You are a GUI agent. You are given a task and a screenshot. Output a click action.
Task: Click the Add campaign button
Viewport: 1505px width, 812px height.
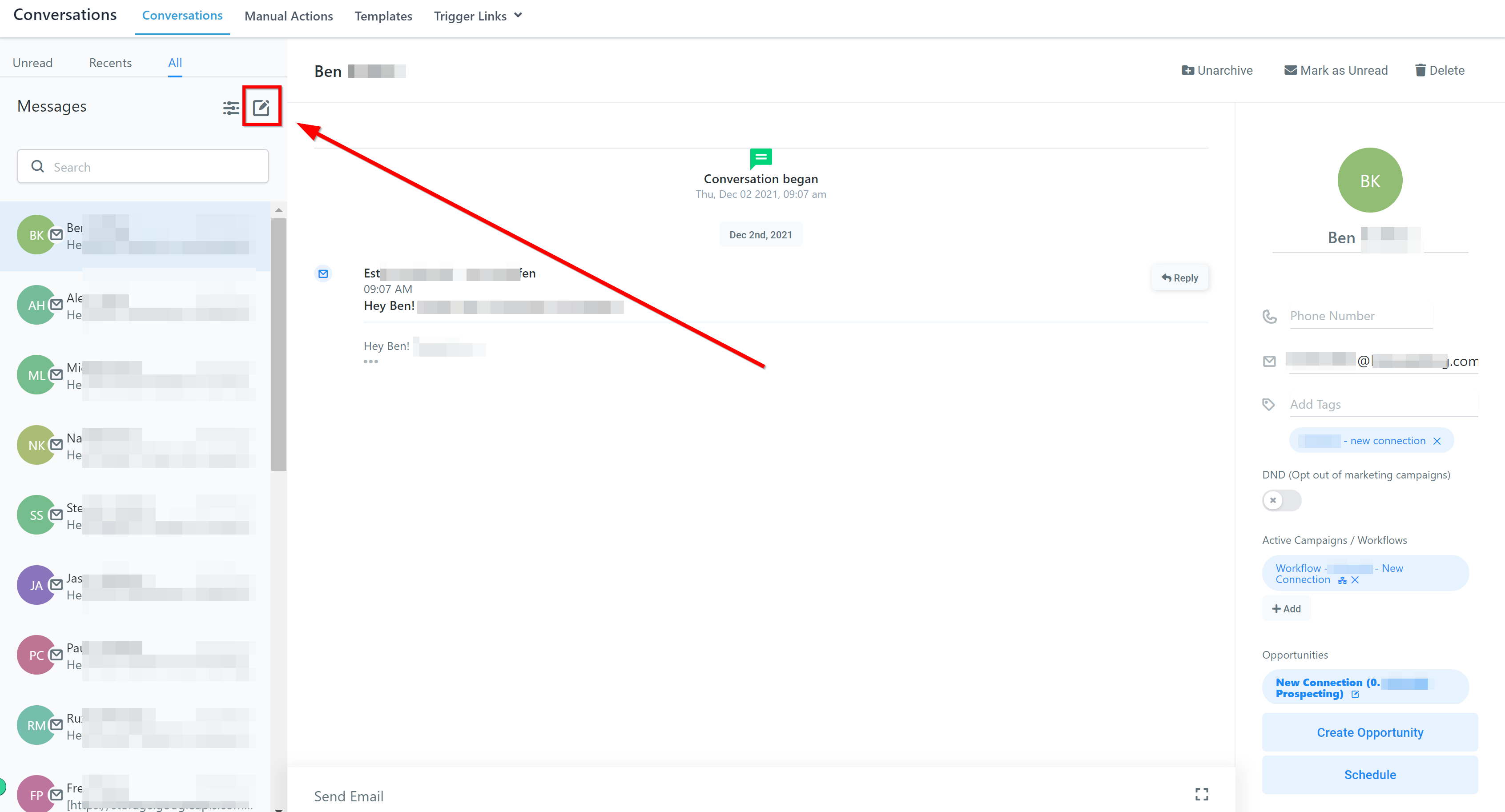[x=1286, y=609]
